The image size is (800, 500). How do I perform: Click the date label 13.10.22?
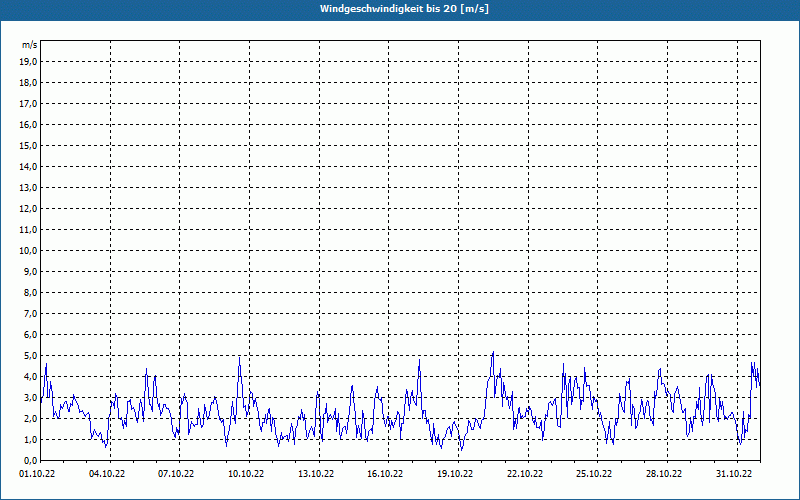pyautogui.click(x=316, y=474)
